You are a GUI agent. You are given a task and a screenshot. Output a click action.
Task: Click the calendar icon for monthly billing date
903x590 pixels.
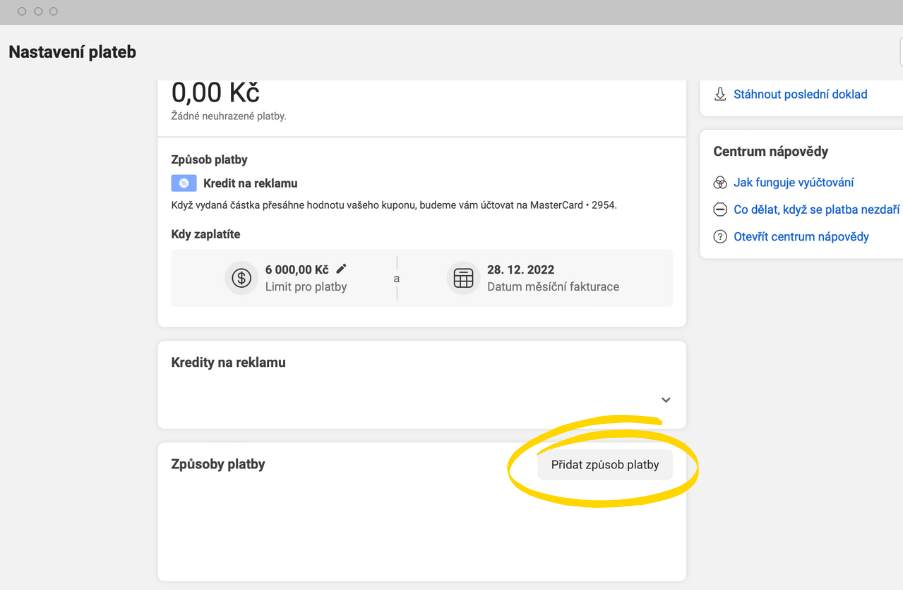[x=463, y=278]
